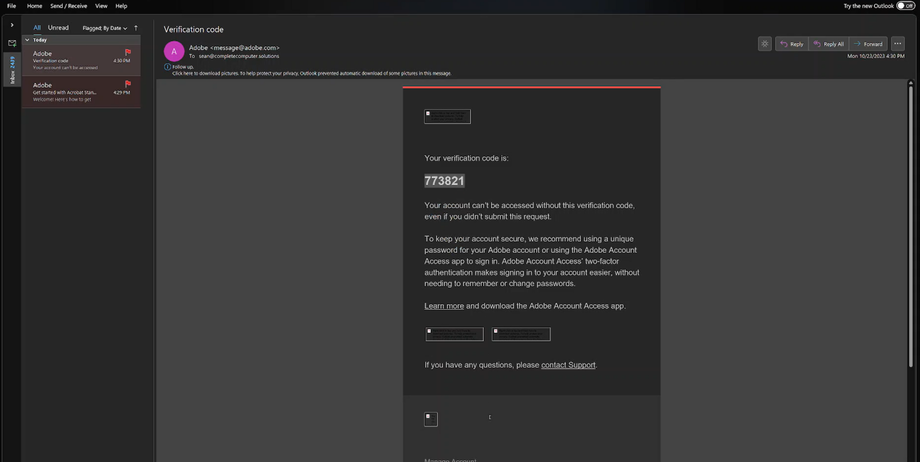This screenshot has width=920, height=462.
Task: Open the Send / Receive tab
Action: tap(69, 6)
